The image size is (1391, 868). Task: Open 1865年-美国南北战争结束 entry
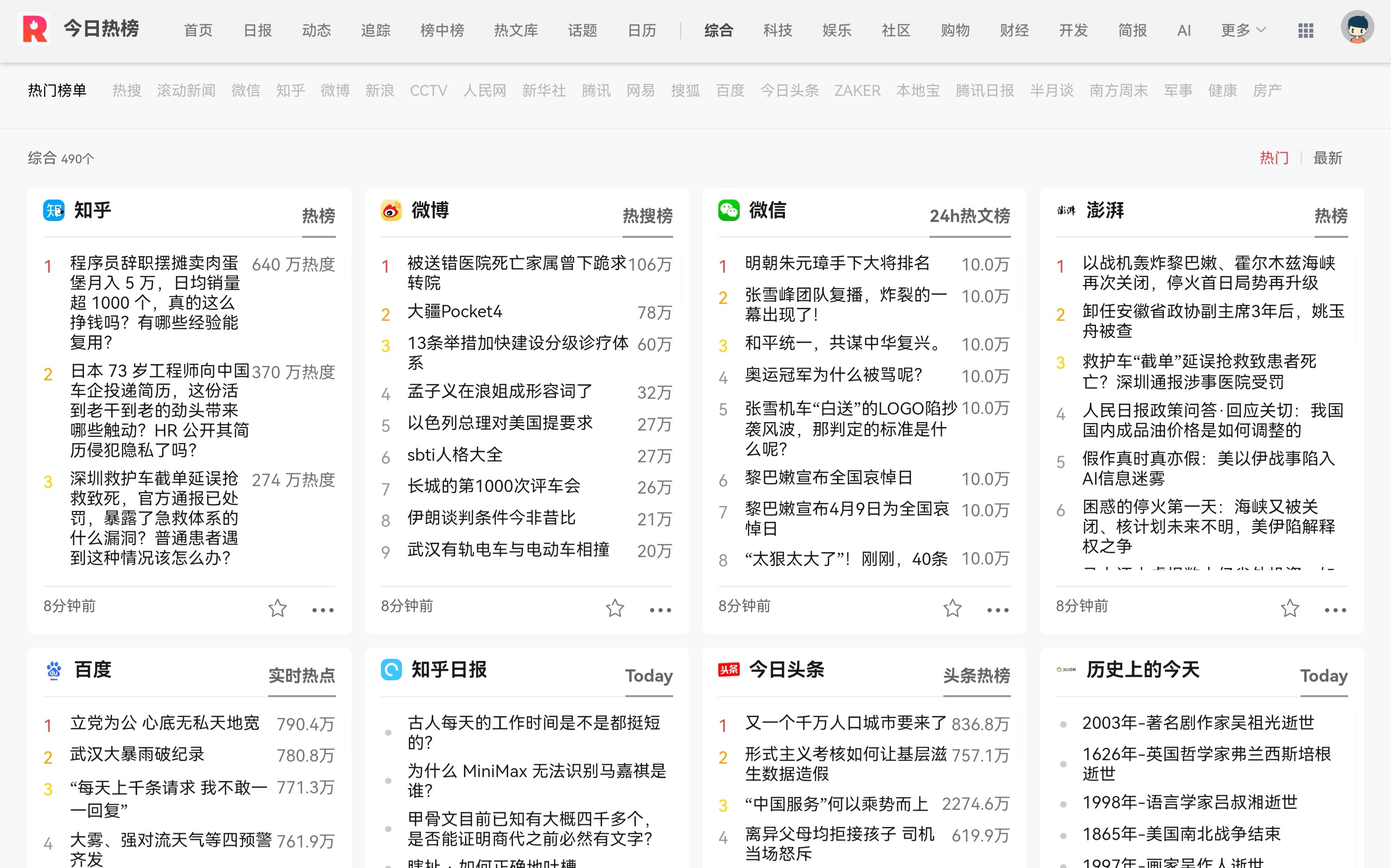[1181, 834]
